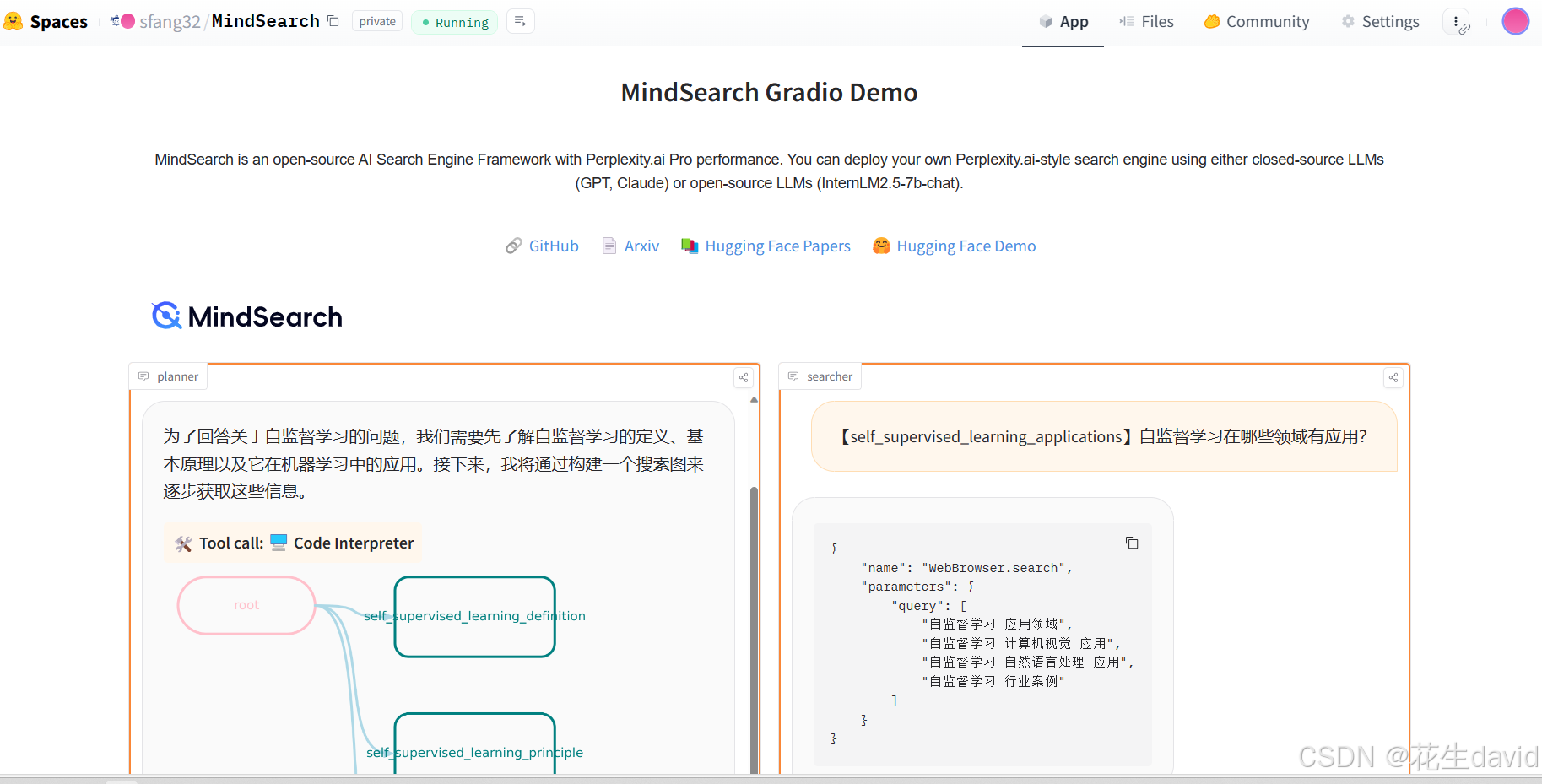The height and width of the screenshot is (784, 1542).
Task: Click the MindSearch logo image
Action: [x=247, y=316]
